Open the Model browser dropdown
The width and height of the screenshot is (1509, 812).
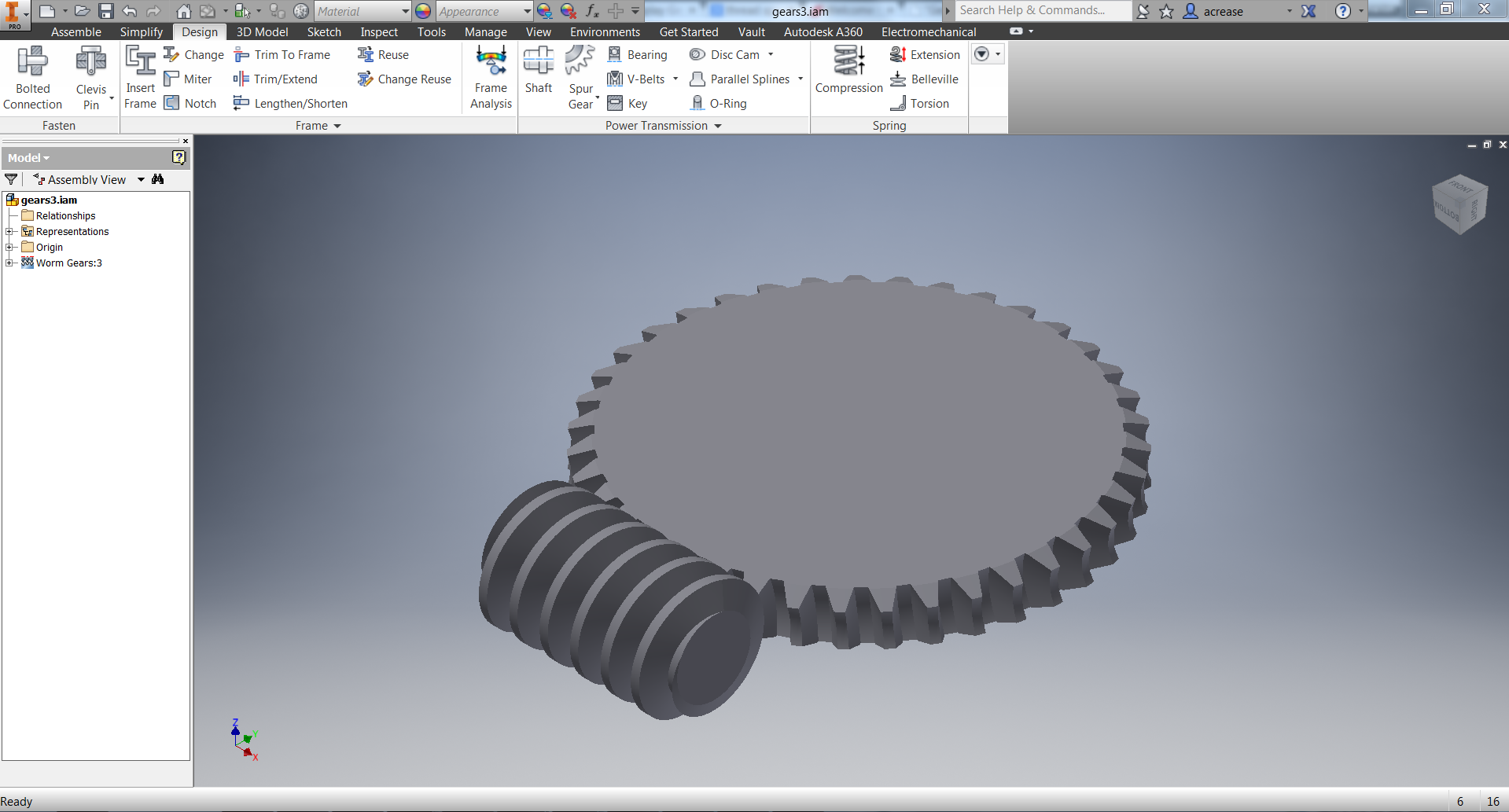[29, 158]
